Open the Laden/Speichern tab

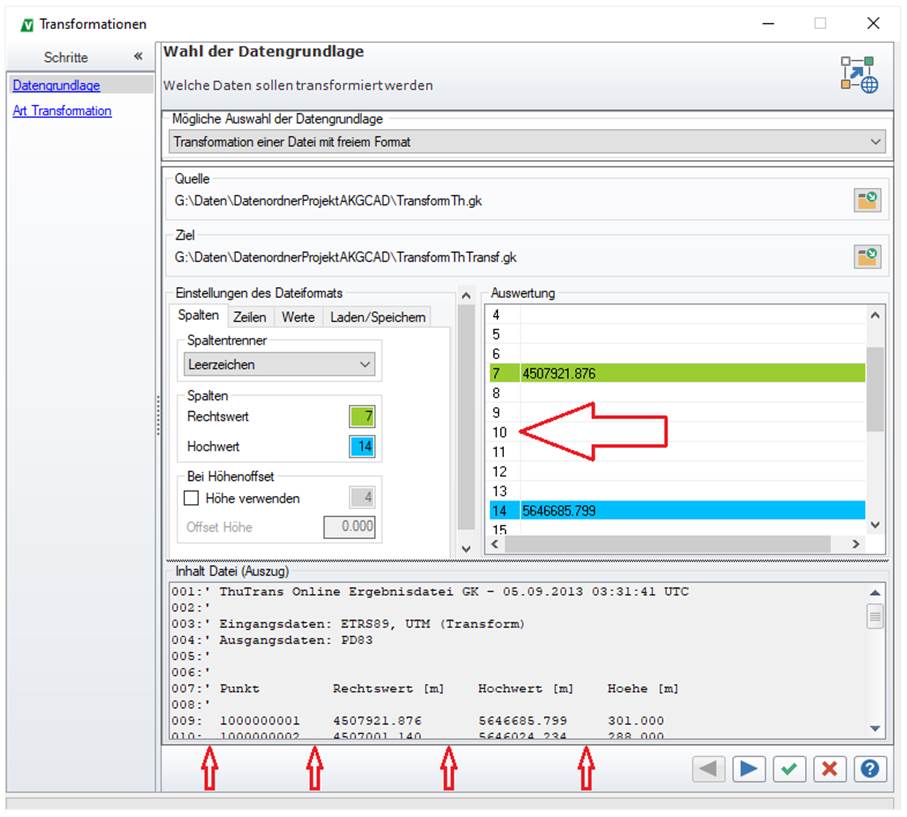coord(378,317)
